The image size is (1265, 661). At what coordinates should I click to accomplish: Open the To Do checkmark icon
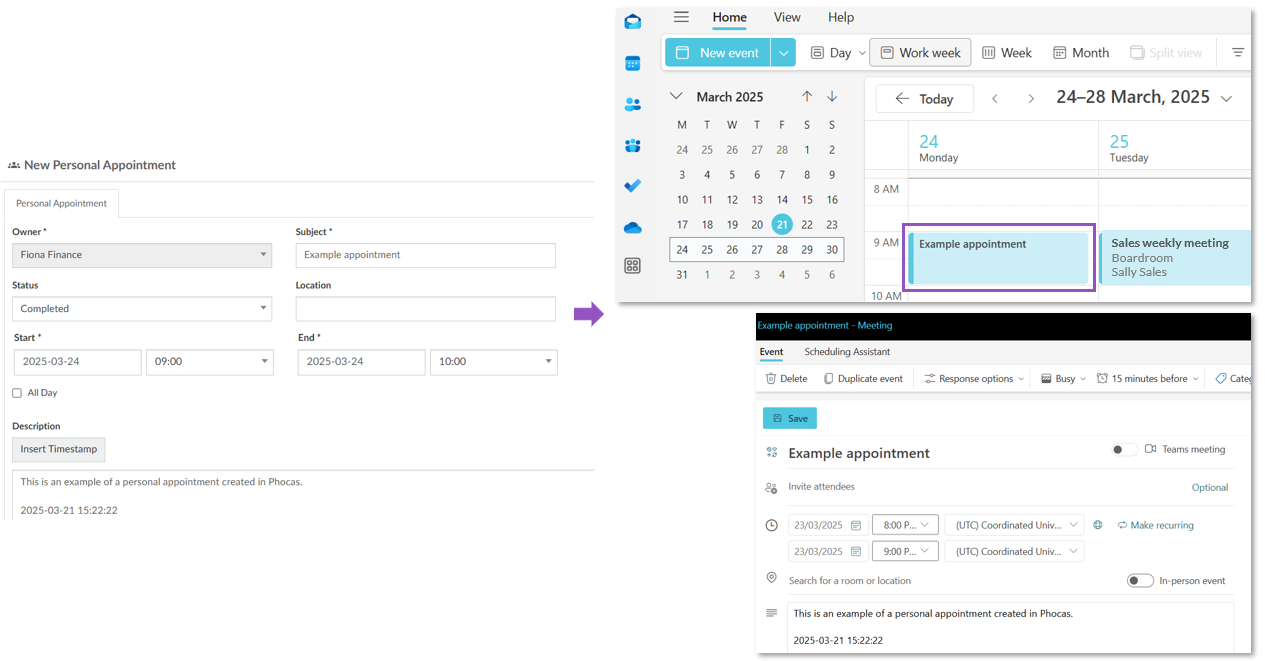[632, 186]
